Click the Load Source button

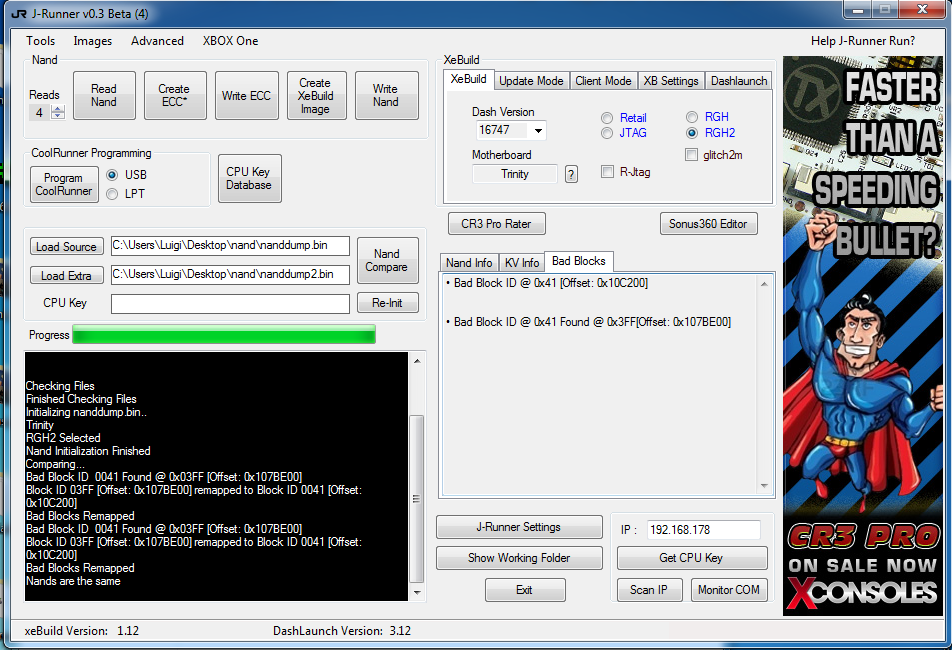pyautogui.click(x=66, y=246)
